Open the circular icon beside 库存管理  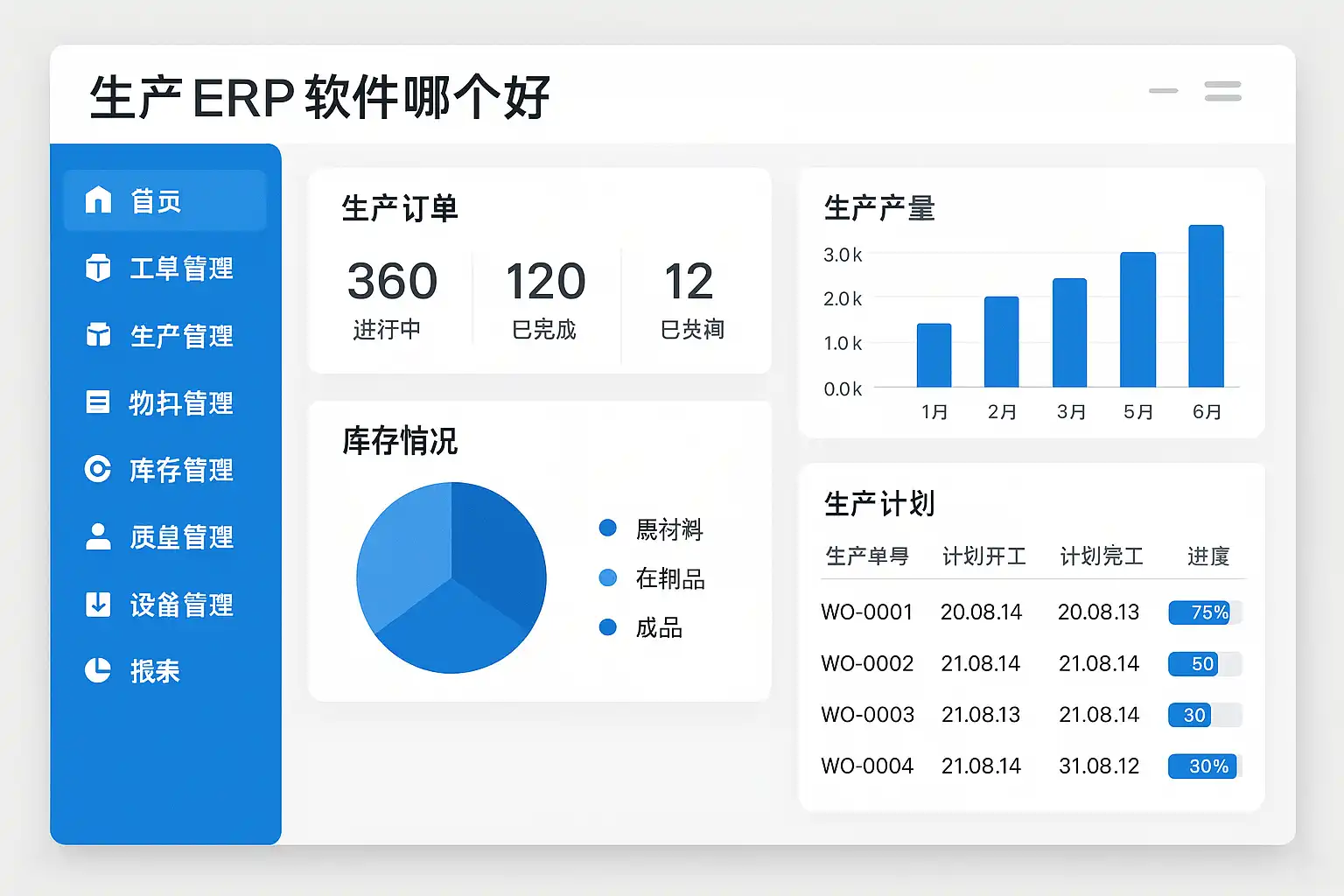click(98, 470)
